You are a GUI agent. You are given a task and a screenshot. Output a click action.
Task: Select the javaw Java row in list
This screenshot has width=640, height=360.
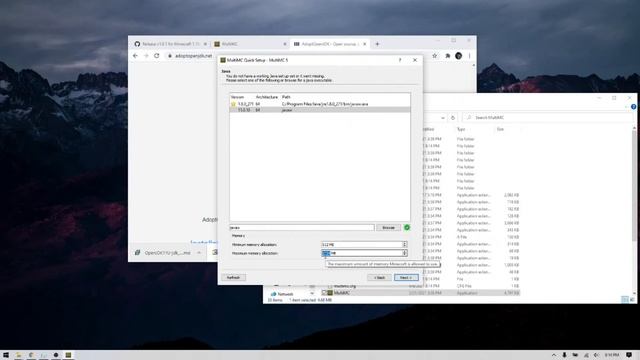click(x=320, y=110)
